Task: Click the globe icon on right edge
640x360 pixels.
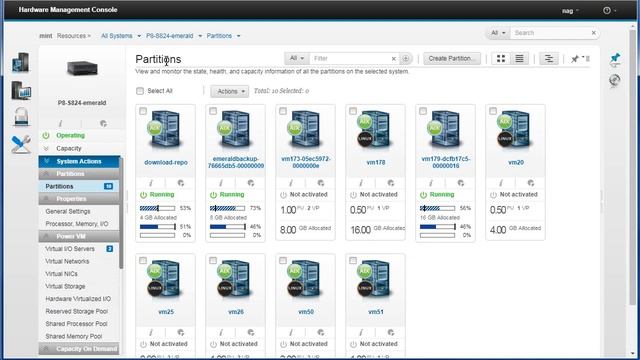Action: 615,80
